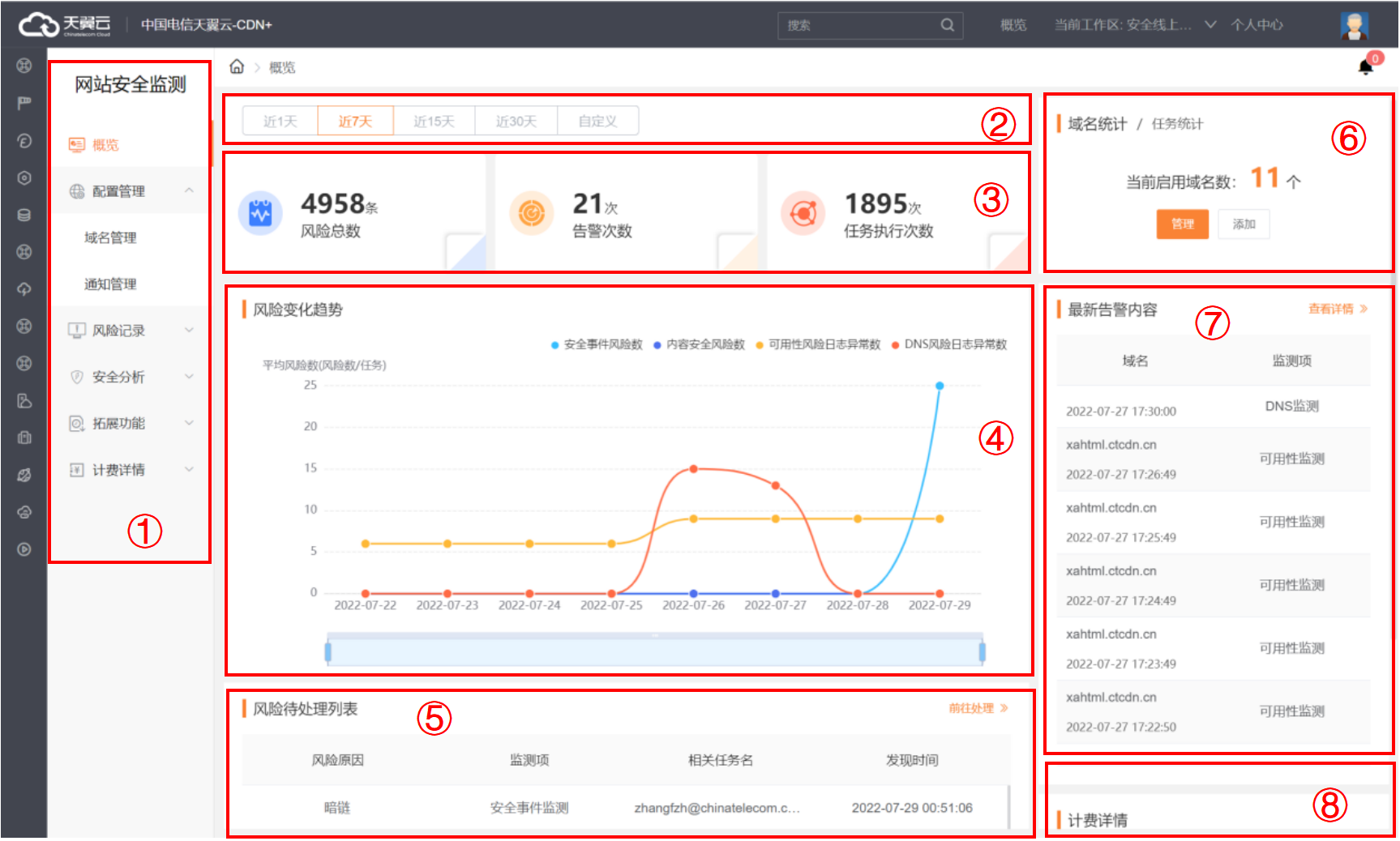This screenshot has height=841, width=1400.
Task: Toggle 安全事件风险数 legend series
Action: click(597, 344)
